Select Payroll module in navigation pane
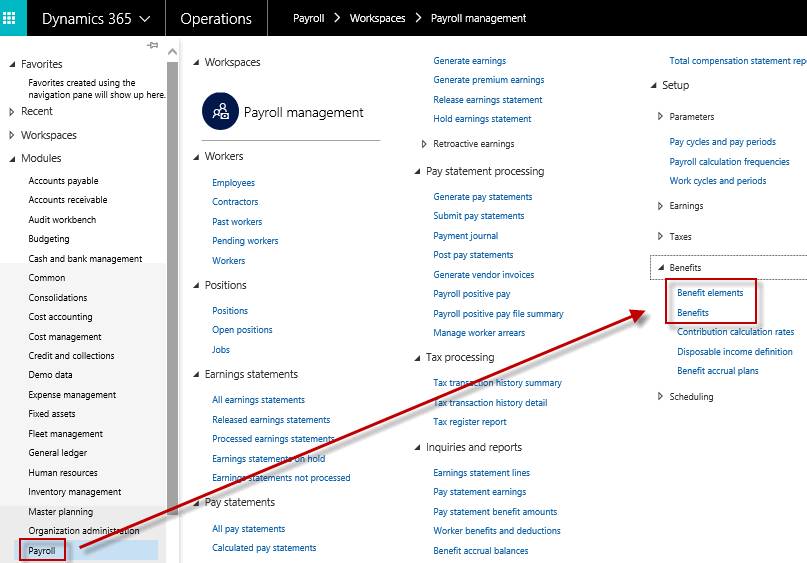Screen dimensions: 807x563 [x=42, y=551]
